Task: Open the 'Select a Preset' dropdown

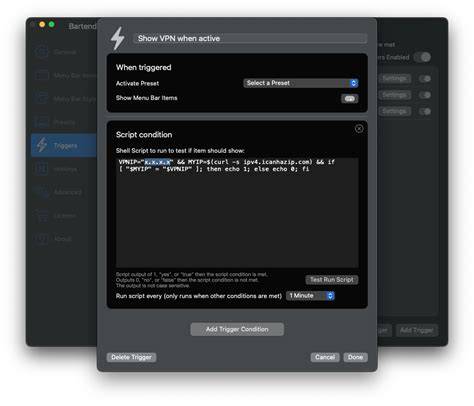Action: (301, 83)
